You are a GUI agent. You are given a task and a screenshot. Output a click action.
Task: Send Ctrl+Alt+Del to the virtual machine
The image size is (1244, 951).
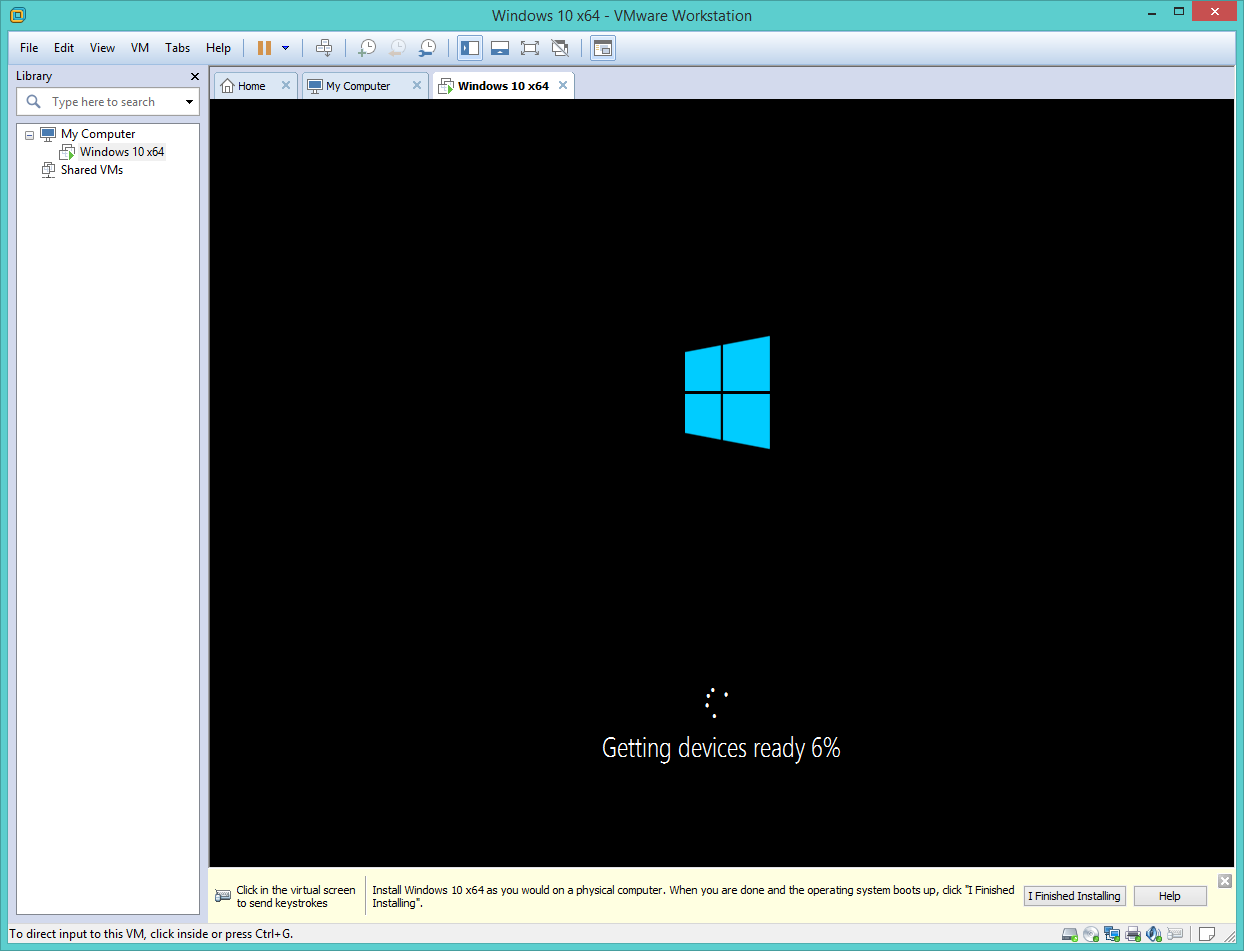pyautogui.click(x=324, y=48)
